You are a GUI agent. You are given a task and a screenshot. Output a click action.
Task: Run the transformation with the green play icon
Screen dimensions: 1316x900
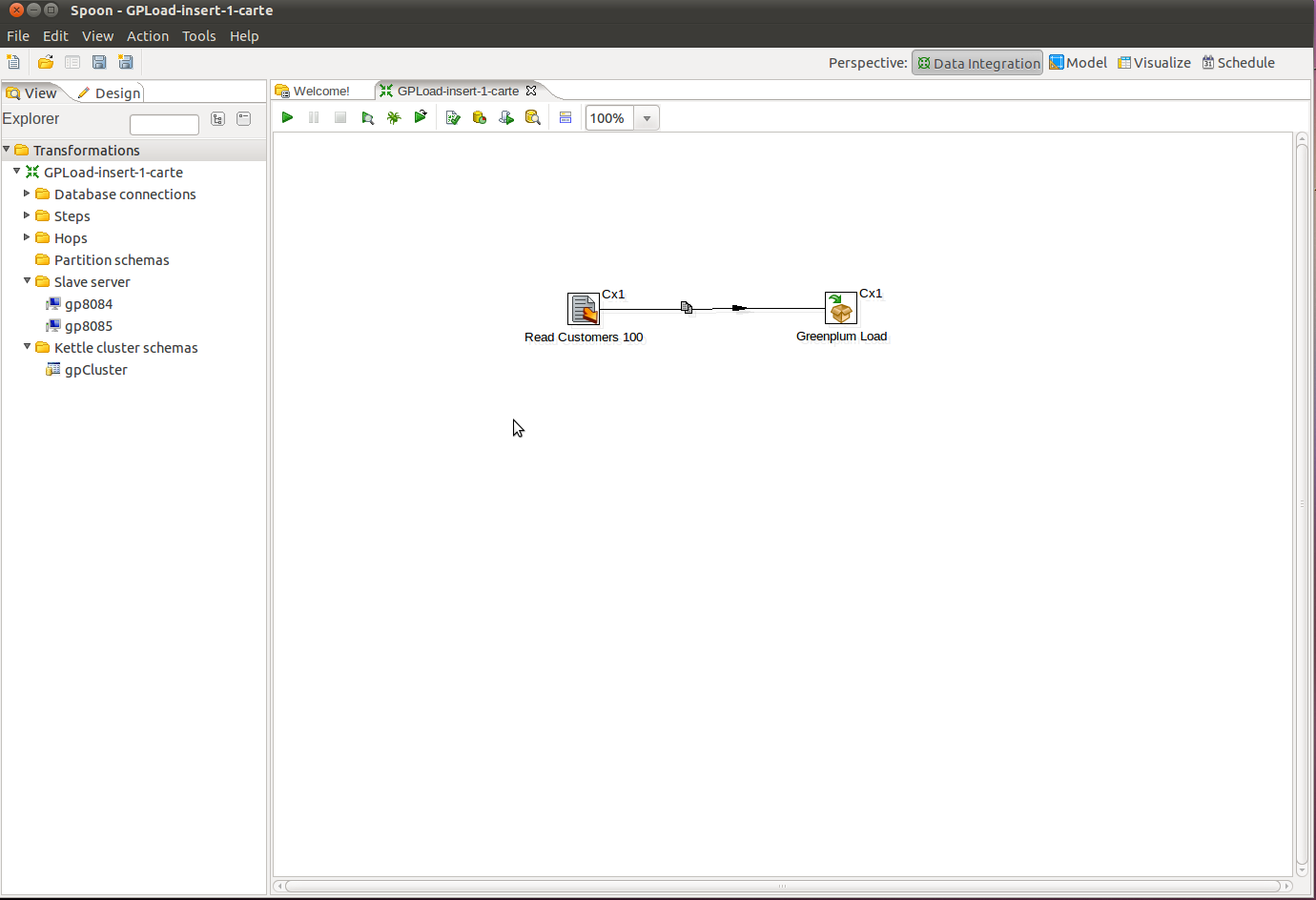(x=287, y=117)
